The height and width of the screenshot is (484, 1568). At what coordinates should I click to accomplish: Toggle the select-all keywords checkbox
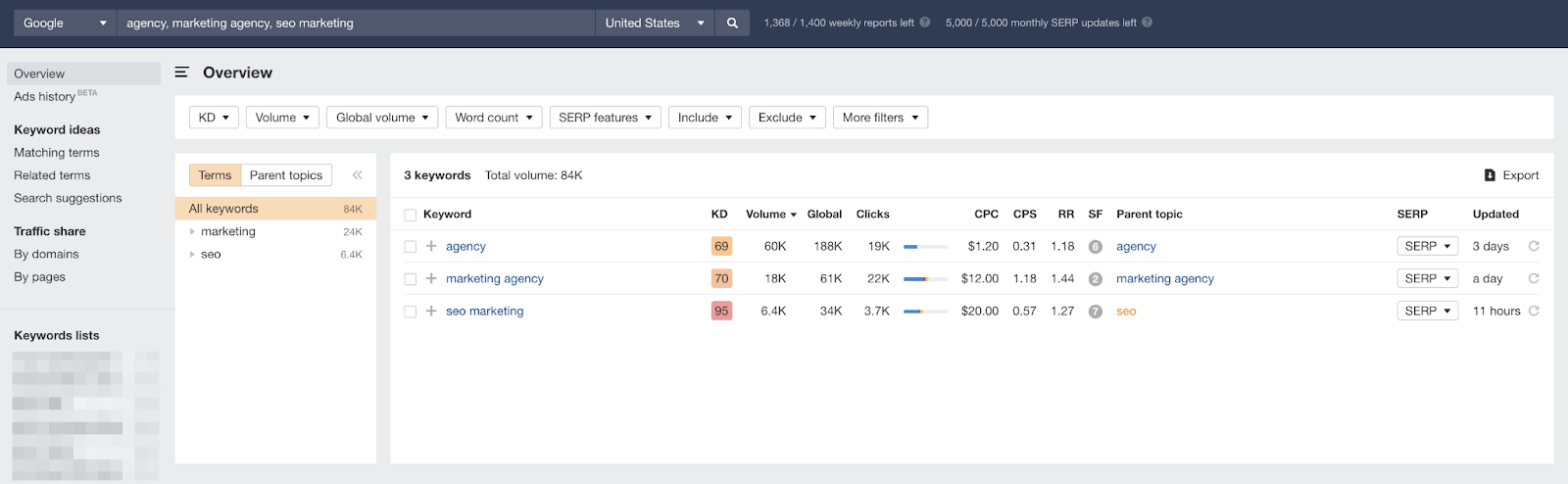click(411, 215)
